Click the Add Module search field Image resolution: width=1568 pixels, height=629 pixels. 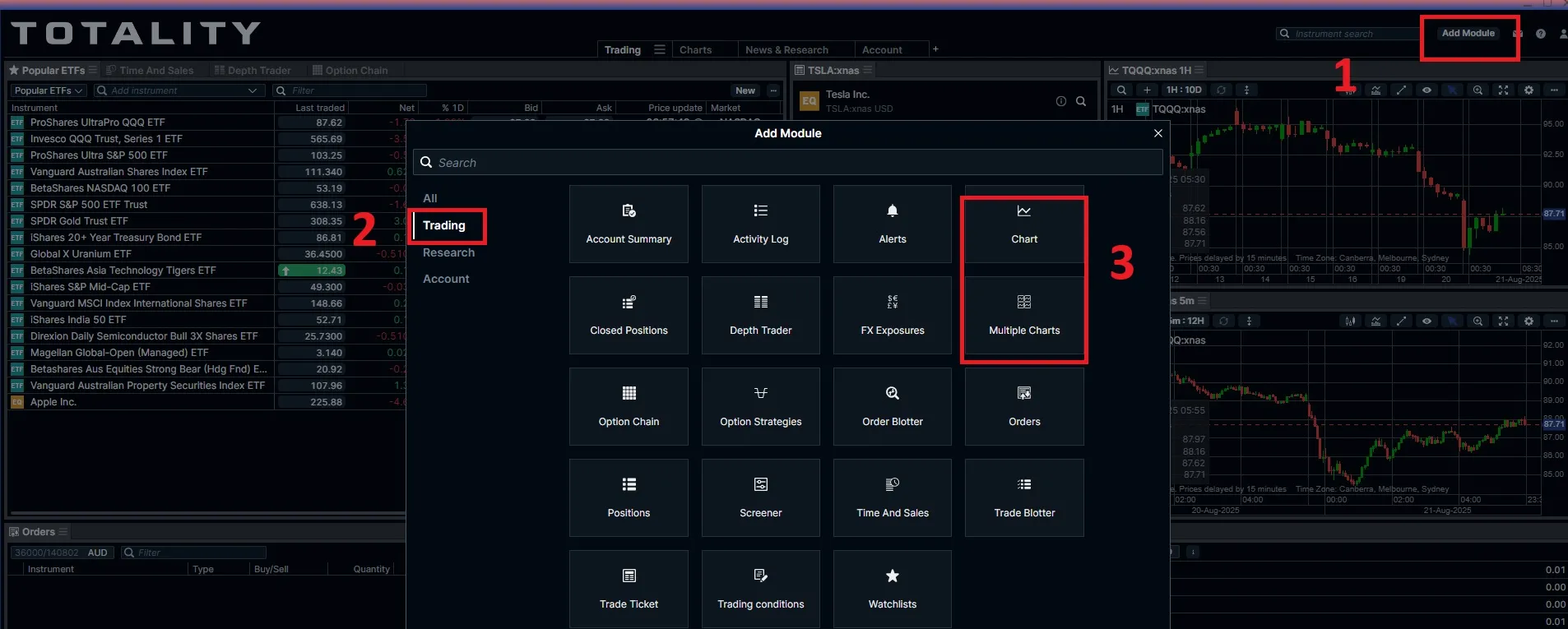point(788,163)
